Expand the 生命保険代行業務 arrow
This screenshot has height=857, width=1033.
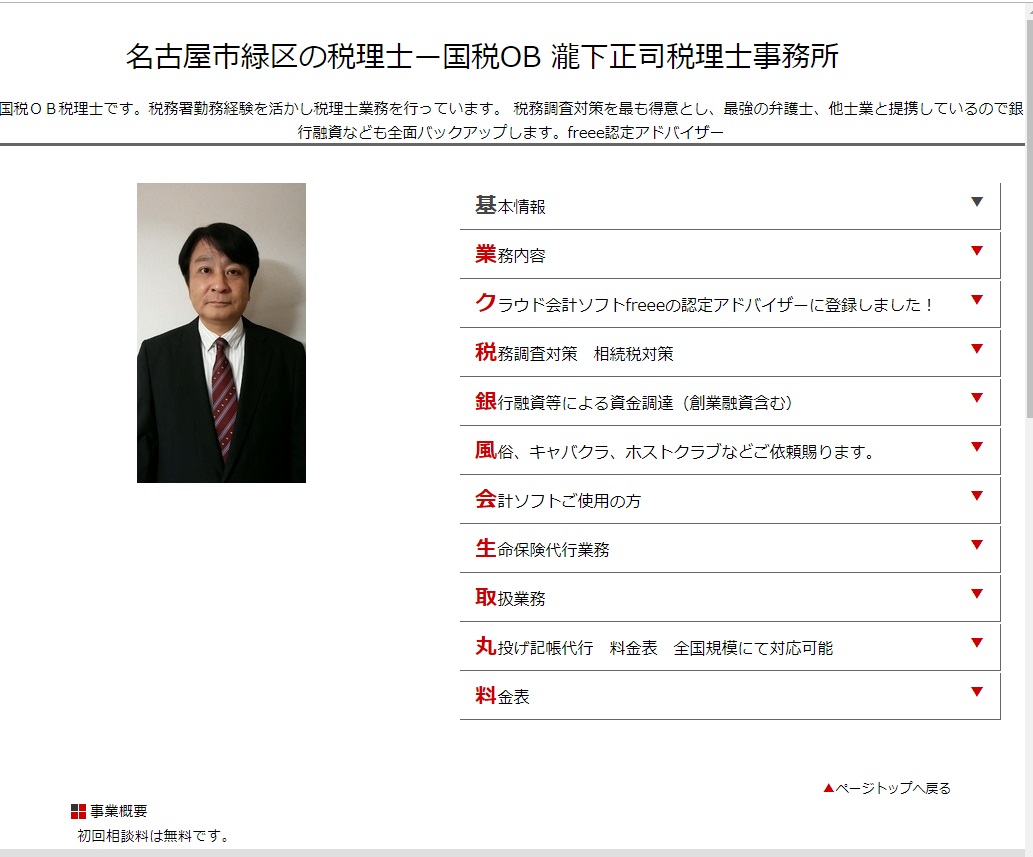coord(977,545)
